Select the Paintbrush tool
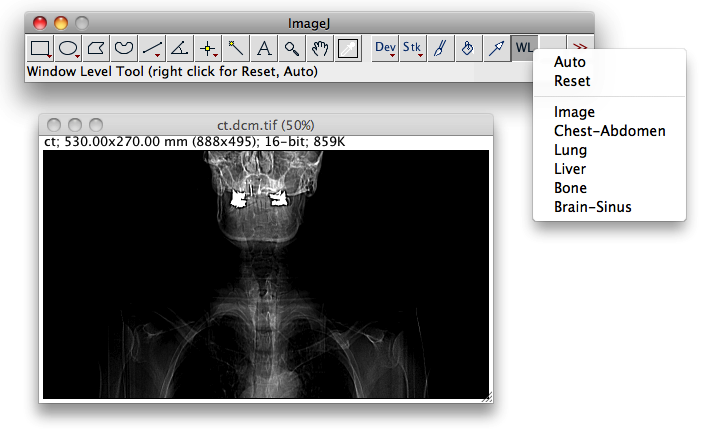710x434 pixels. pos(440,48)
